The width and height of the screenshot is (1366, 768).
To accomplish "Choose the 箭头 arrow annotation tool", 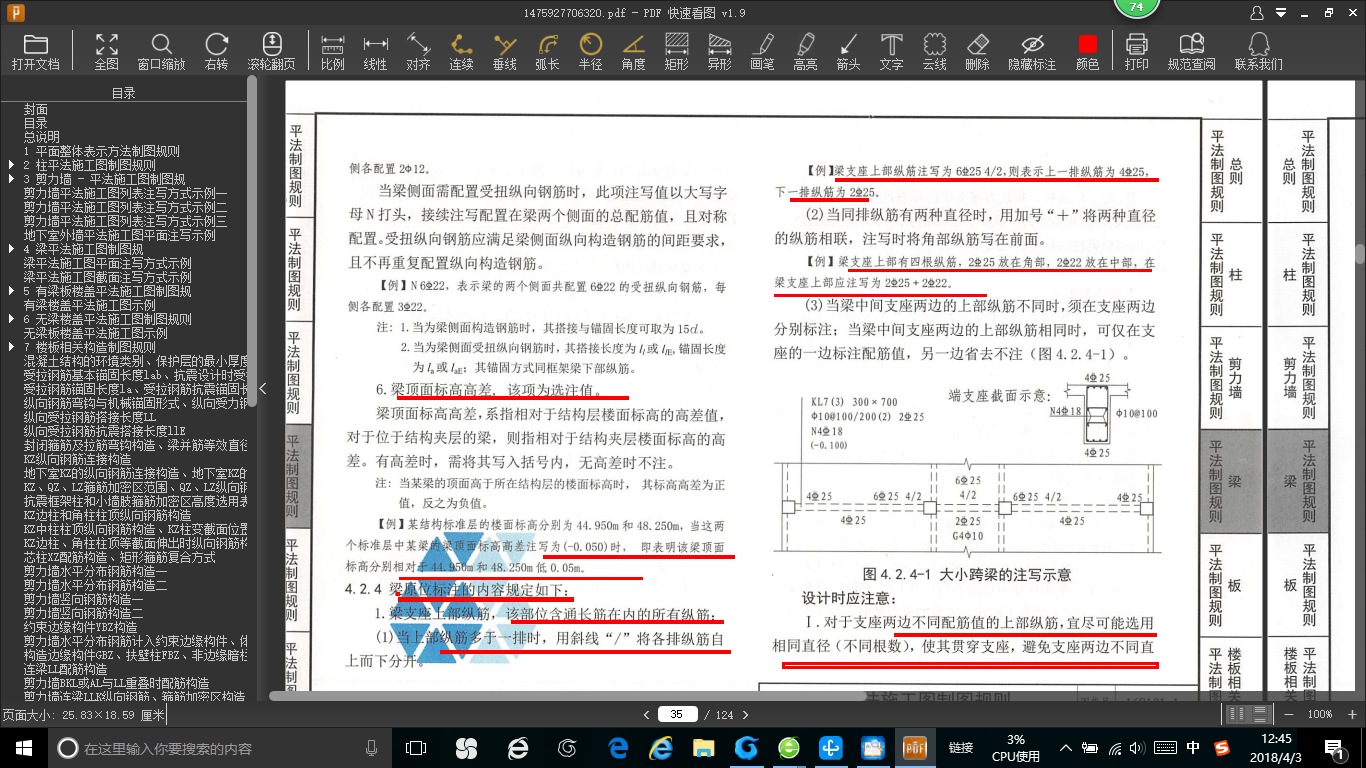I will click(x=849, y=51).
